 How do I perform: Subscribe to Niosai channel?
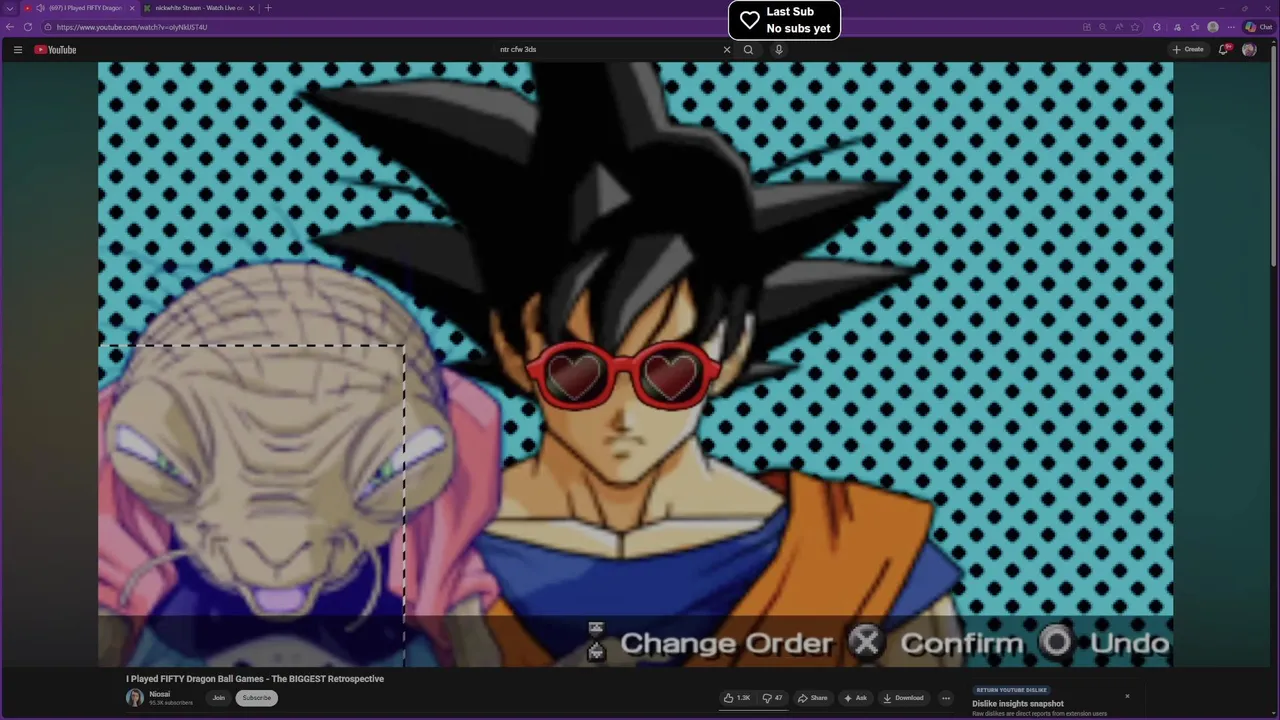coord(256,698)
